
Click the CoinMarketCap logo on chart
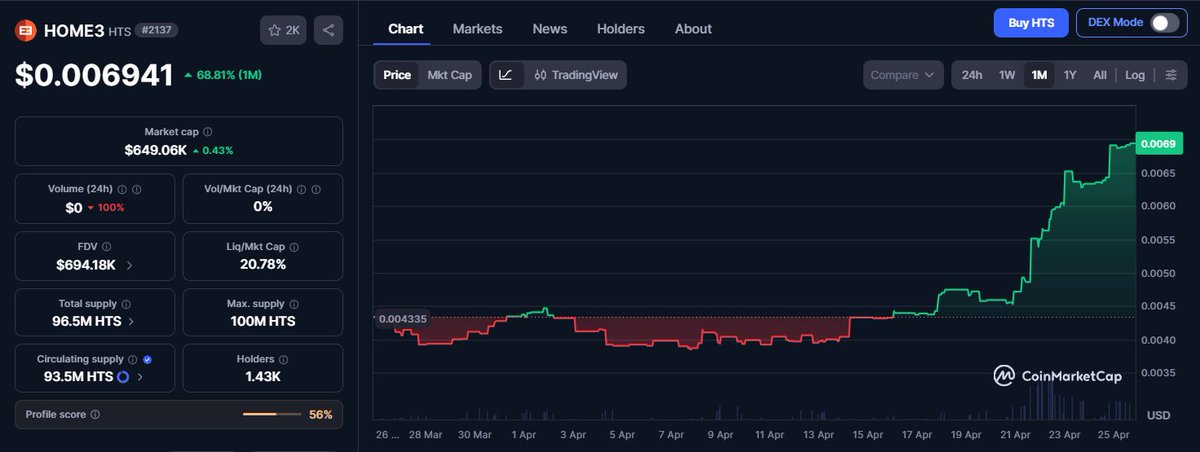coord(1057,376)
